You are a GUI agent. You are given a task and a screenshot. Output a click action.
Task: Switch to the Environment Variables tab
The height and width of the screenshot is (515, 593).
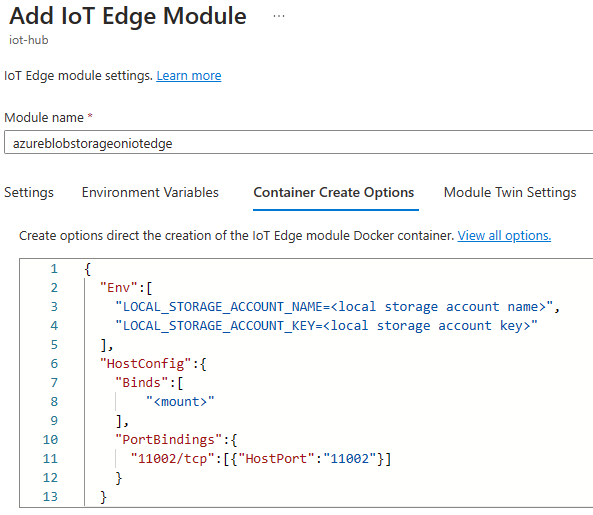(x=150, y=192)
